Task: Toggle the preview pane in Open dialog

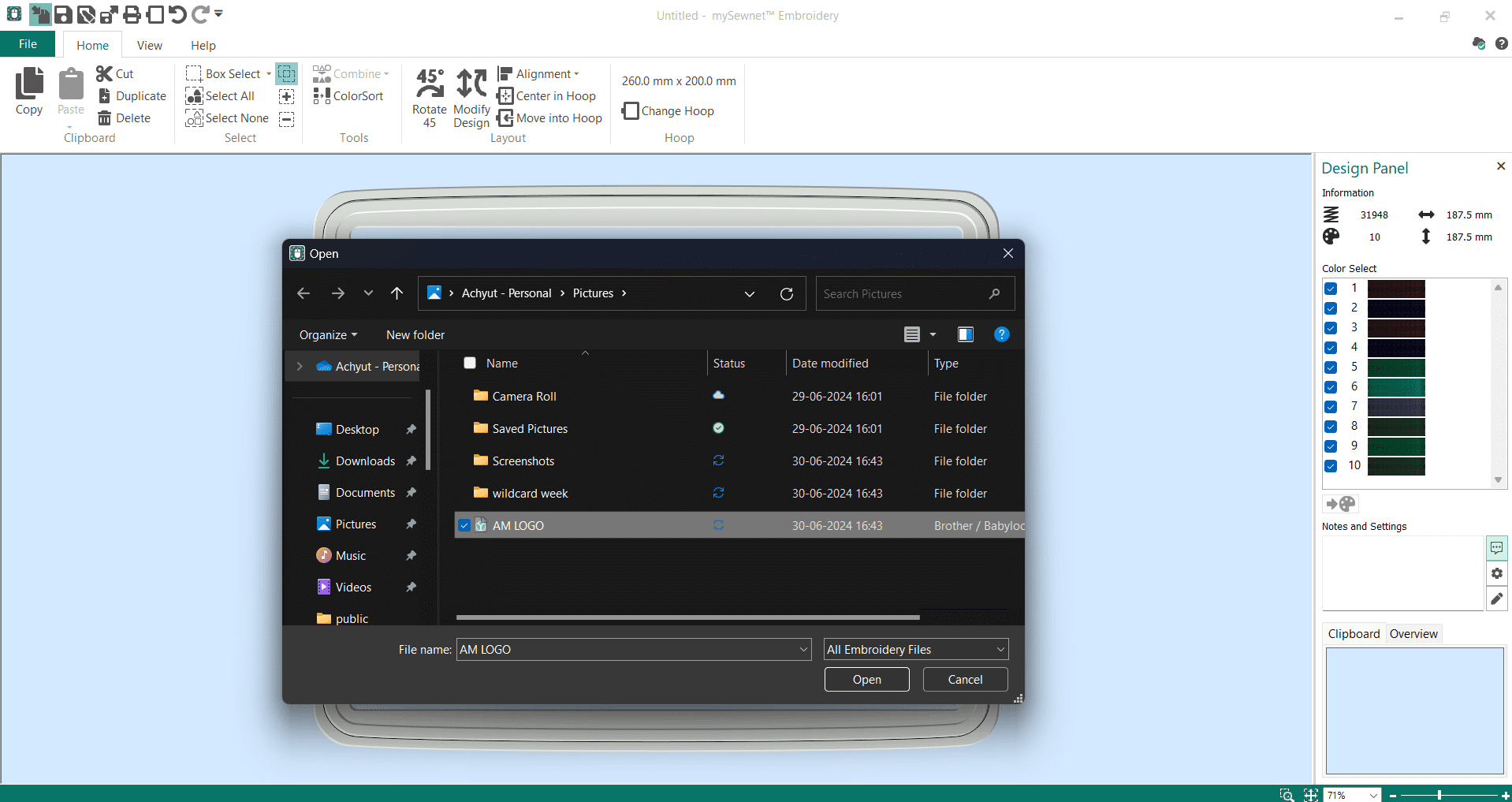Action: point(965,334)
